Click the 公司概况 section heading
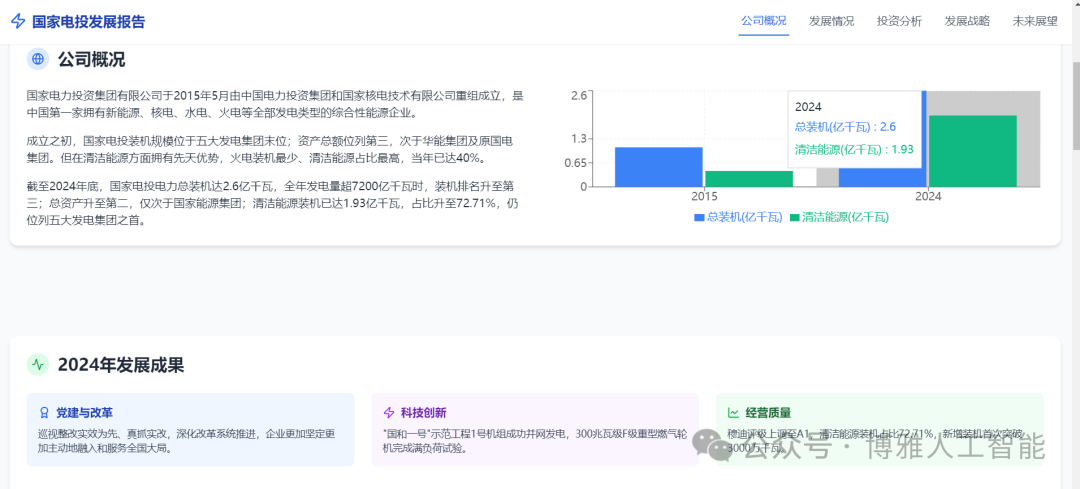 [92, 59]
